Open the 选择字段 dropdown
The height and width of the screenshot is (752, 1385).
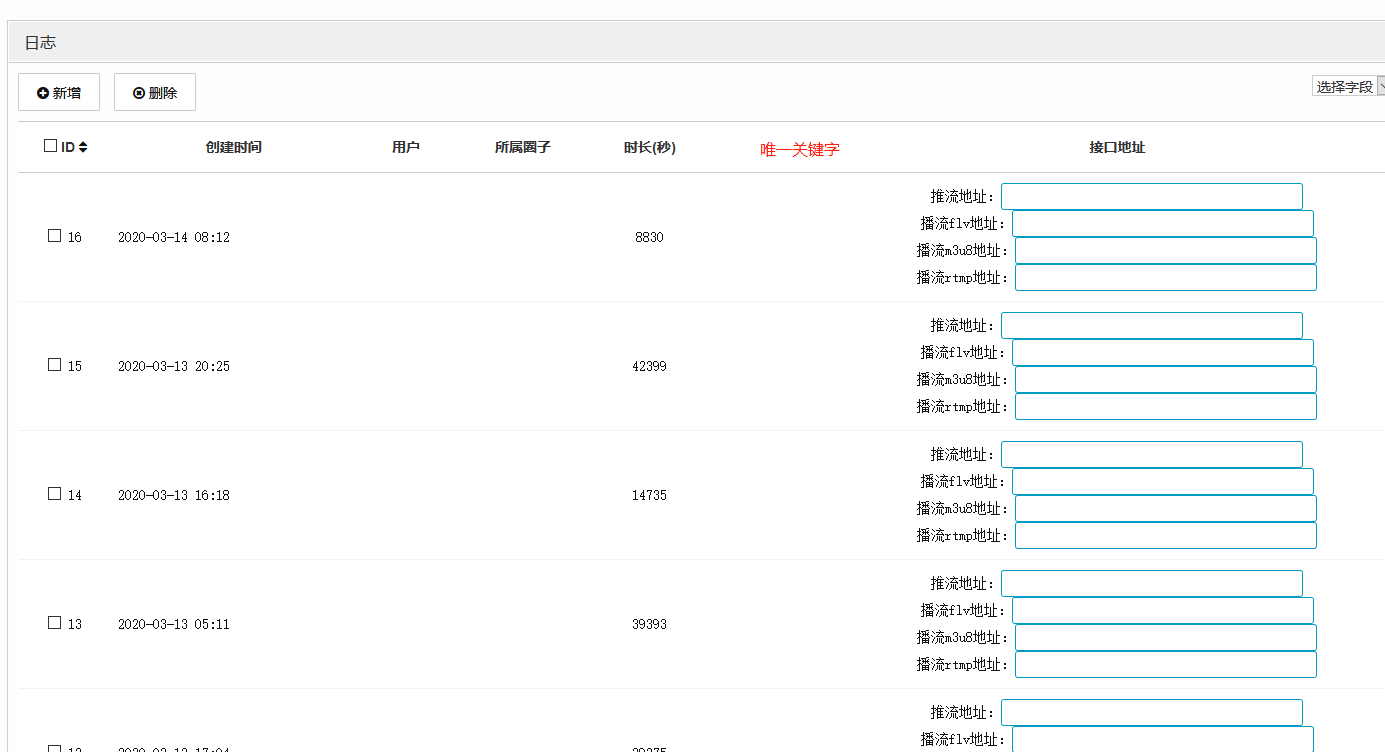(1348, 87)
